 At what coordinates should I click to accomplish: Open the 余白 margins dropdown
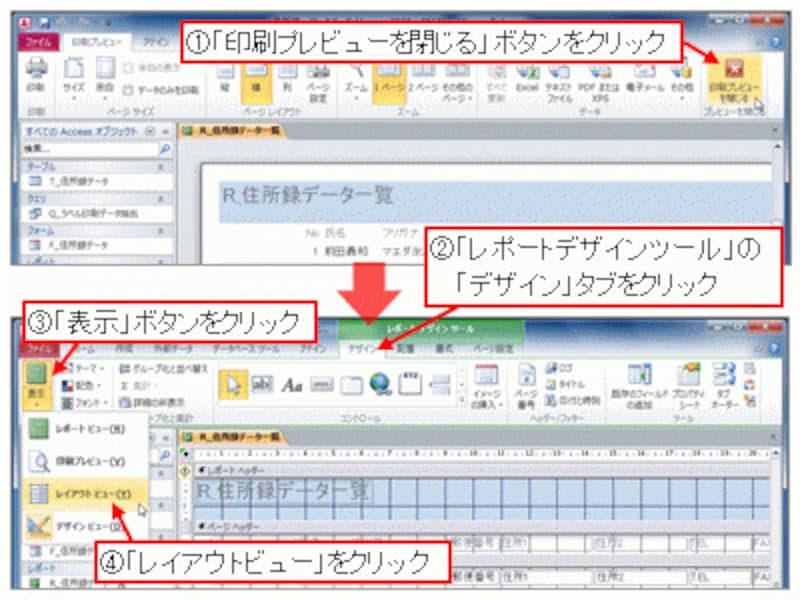coord(105,78)
